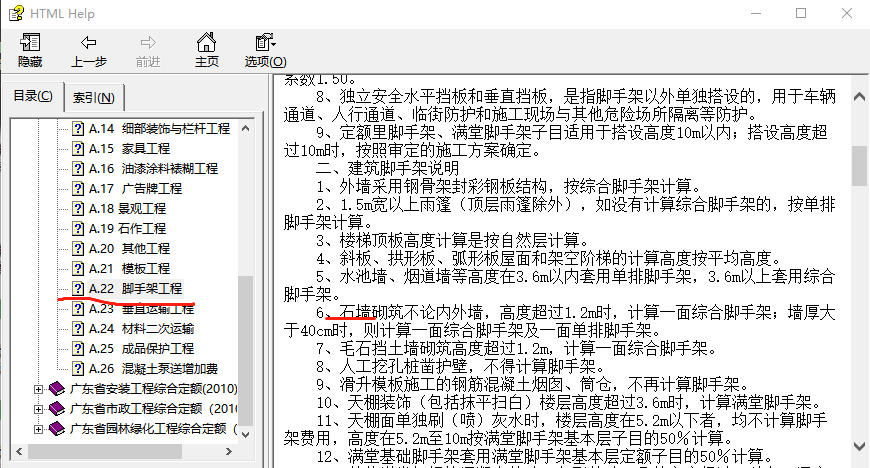
Task: Click the line 3、楼梯顶板高度计算是按自然层计算
Action: click(452, 240)
